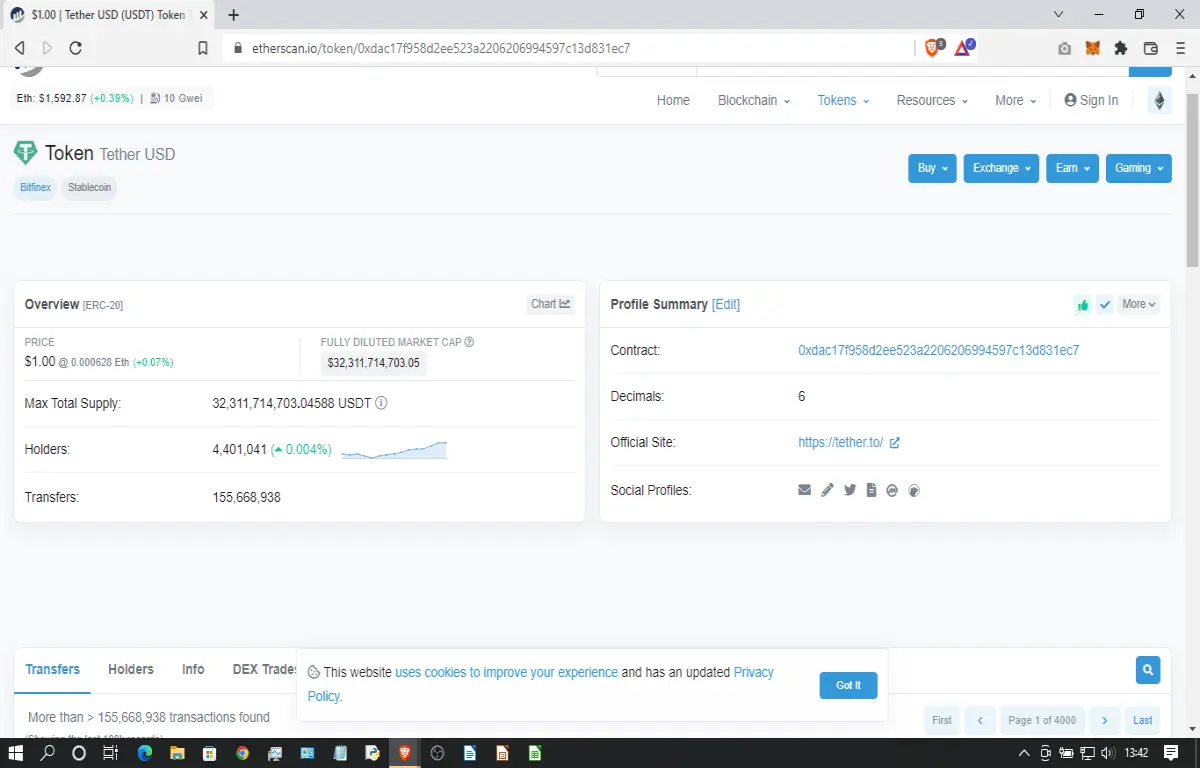Expand the Gaming dropdown
The width and height of the screenshot is (1200, 768).
[x=1139, y=168]
